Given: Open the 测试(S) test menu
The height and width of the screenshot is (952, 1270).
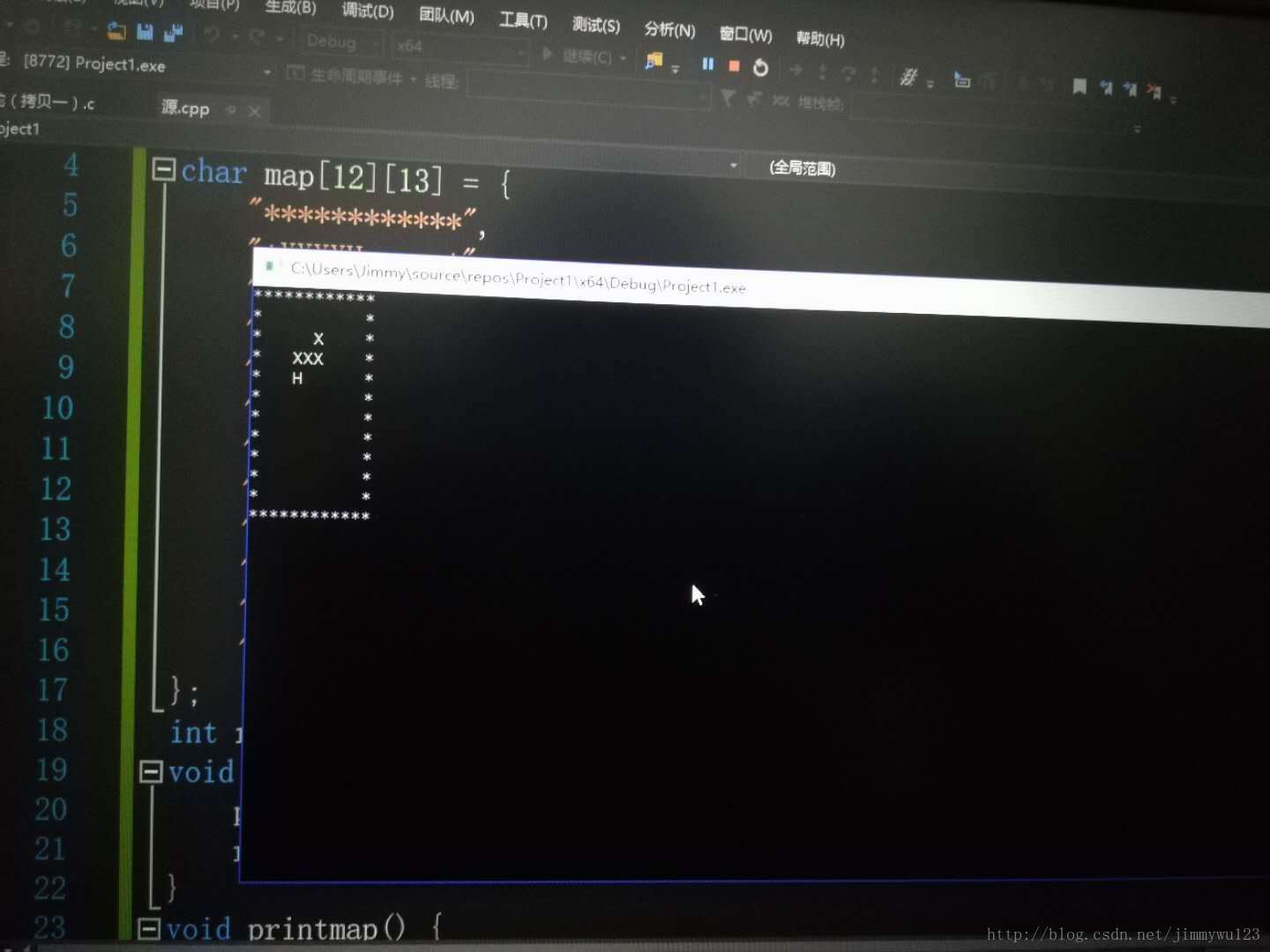Looking at the screenshot, I should pyautogui.click(x=596, y=25).
